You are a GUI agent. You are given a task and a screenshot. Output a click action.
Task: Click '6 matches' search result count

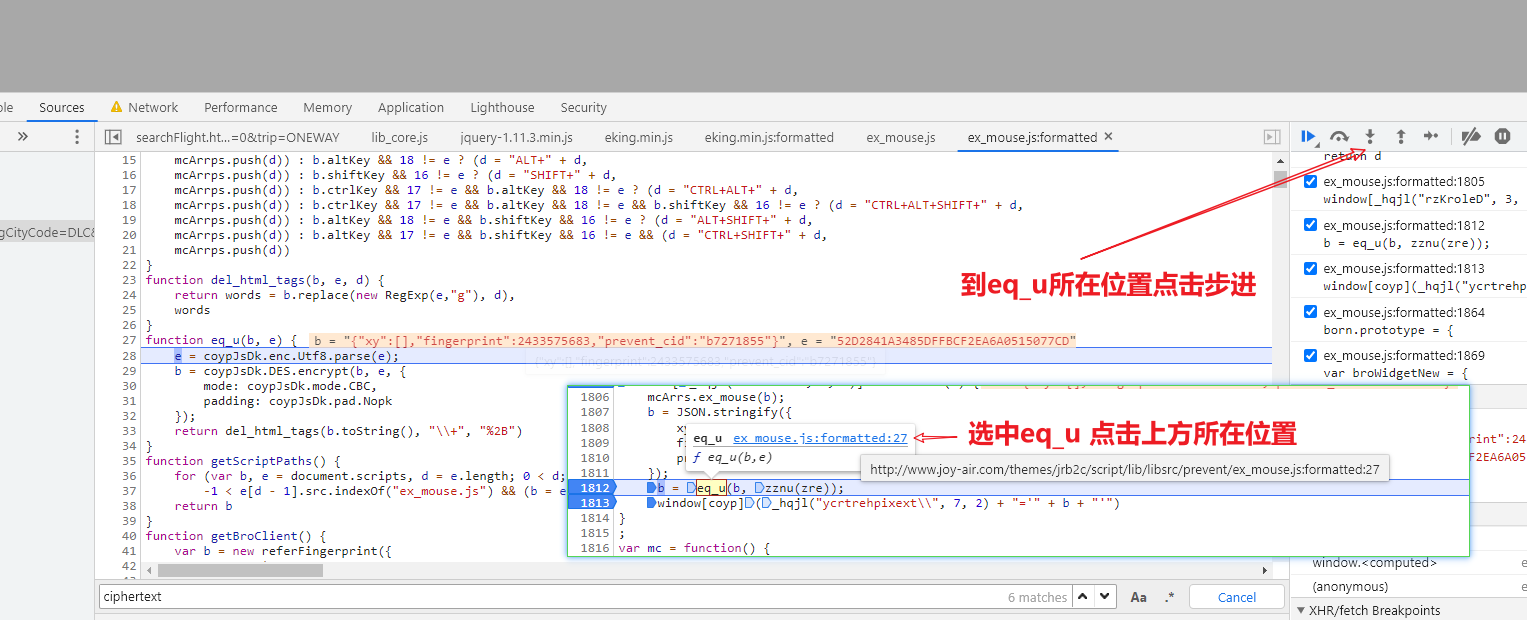point(1037,597)
